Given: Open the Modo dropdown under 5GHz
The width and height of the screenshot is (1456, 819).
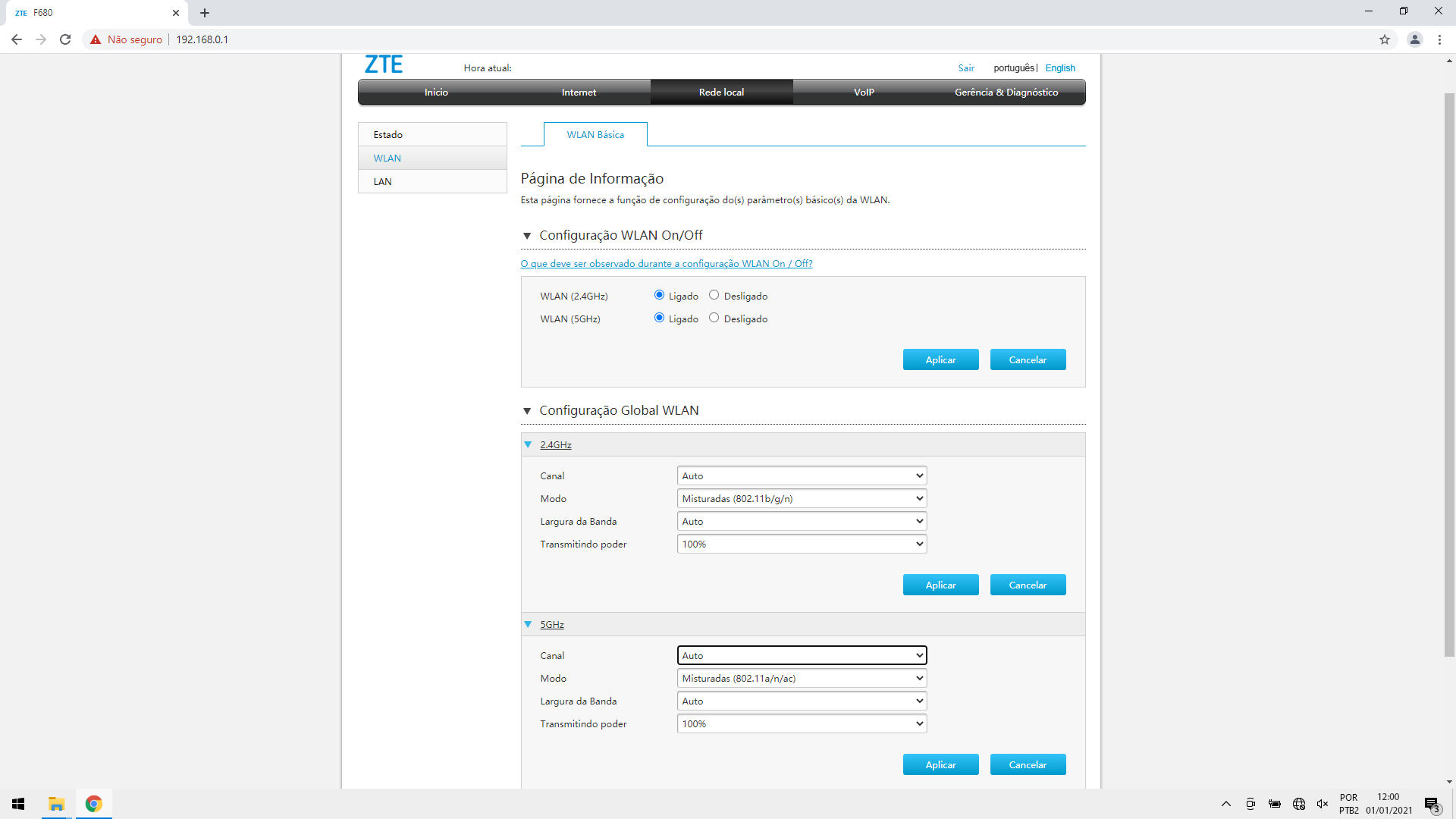Looking at the screenshot, I should 802,678.
